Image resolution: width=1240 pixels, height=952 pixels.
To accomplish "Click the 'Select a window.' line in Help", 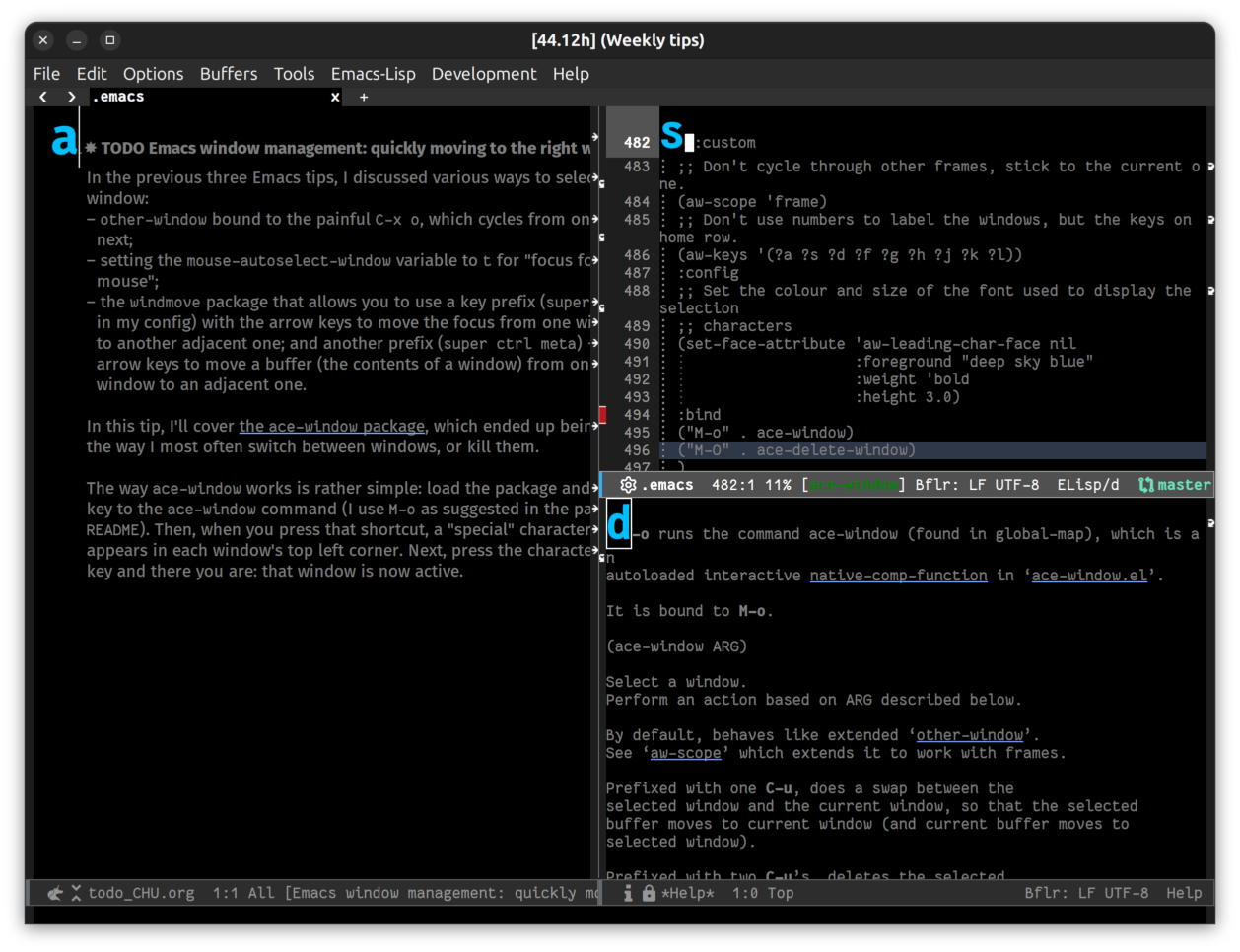I will [x=676, y=682].
